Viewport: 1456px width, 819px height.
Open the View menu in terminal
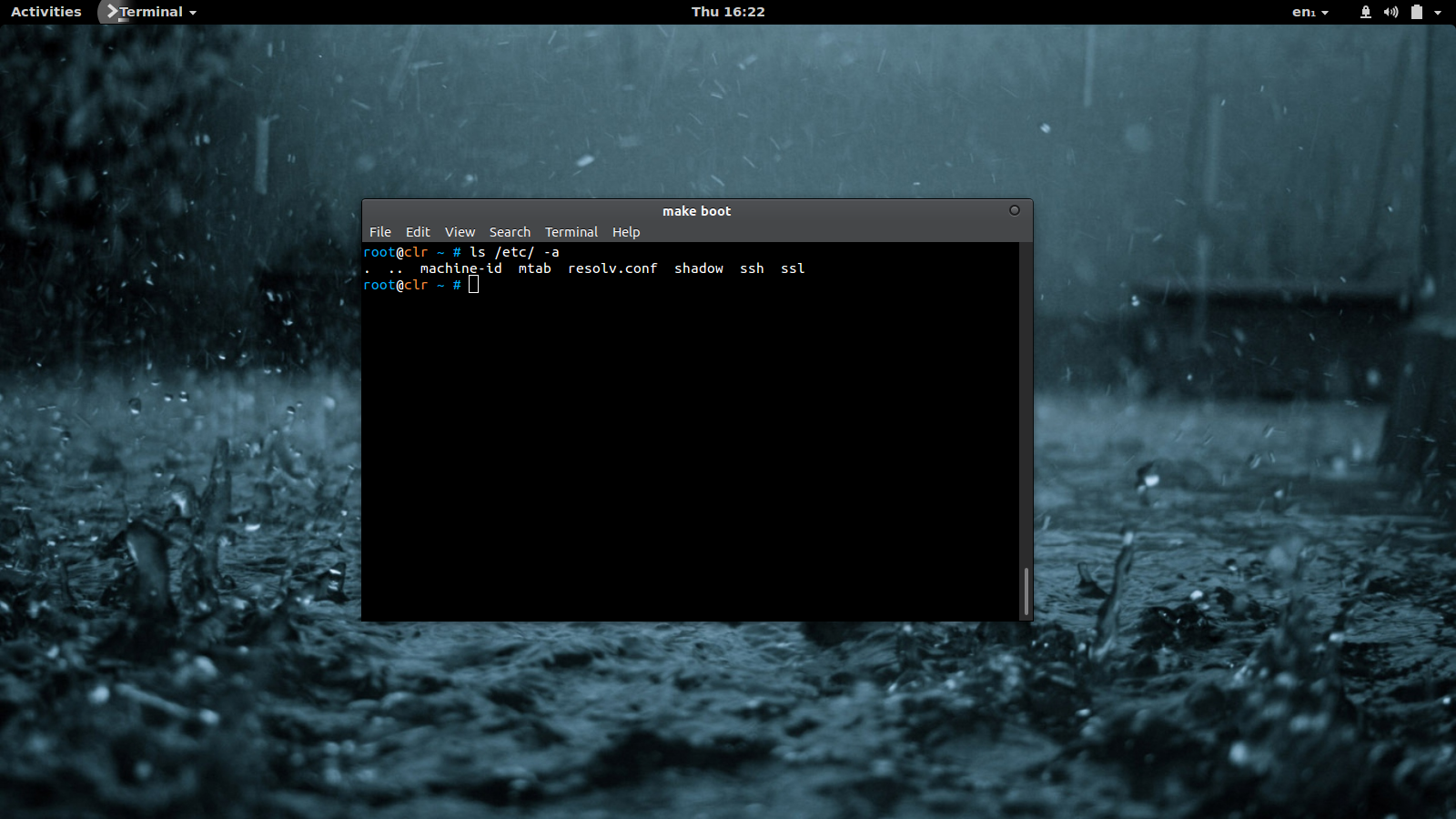pyautogui.click(x=460, y=232)
